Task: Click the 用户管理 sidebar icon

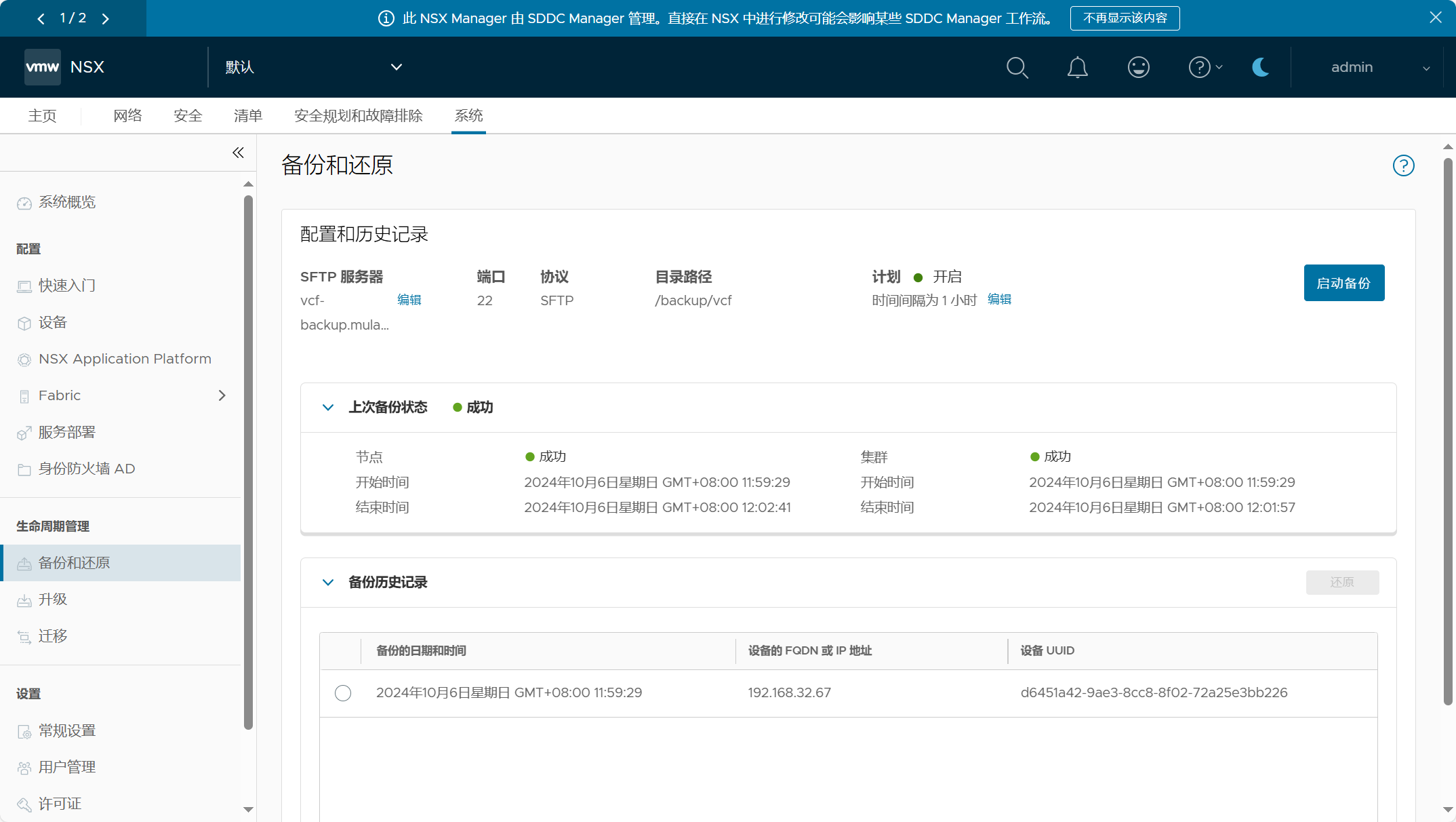Action: click(24, 768)
